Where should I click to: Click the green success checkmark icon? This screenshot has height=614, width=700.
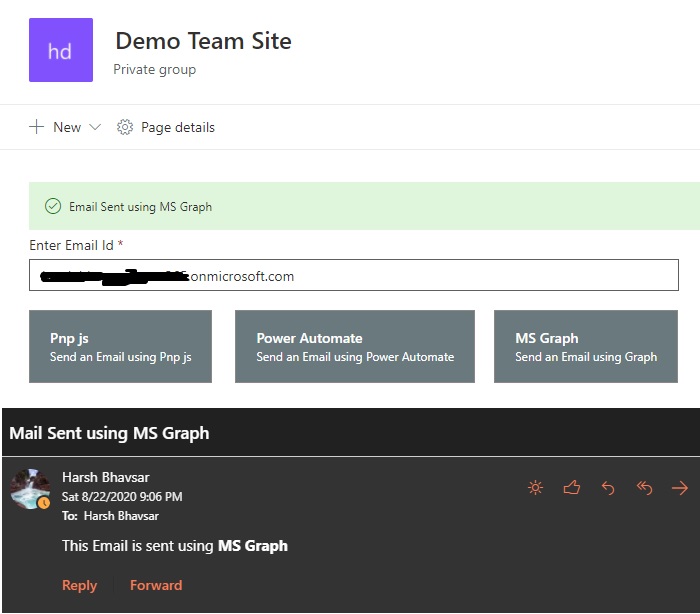tap(53, 206)
